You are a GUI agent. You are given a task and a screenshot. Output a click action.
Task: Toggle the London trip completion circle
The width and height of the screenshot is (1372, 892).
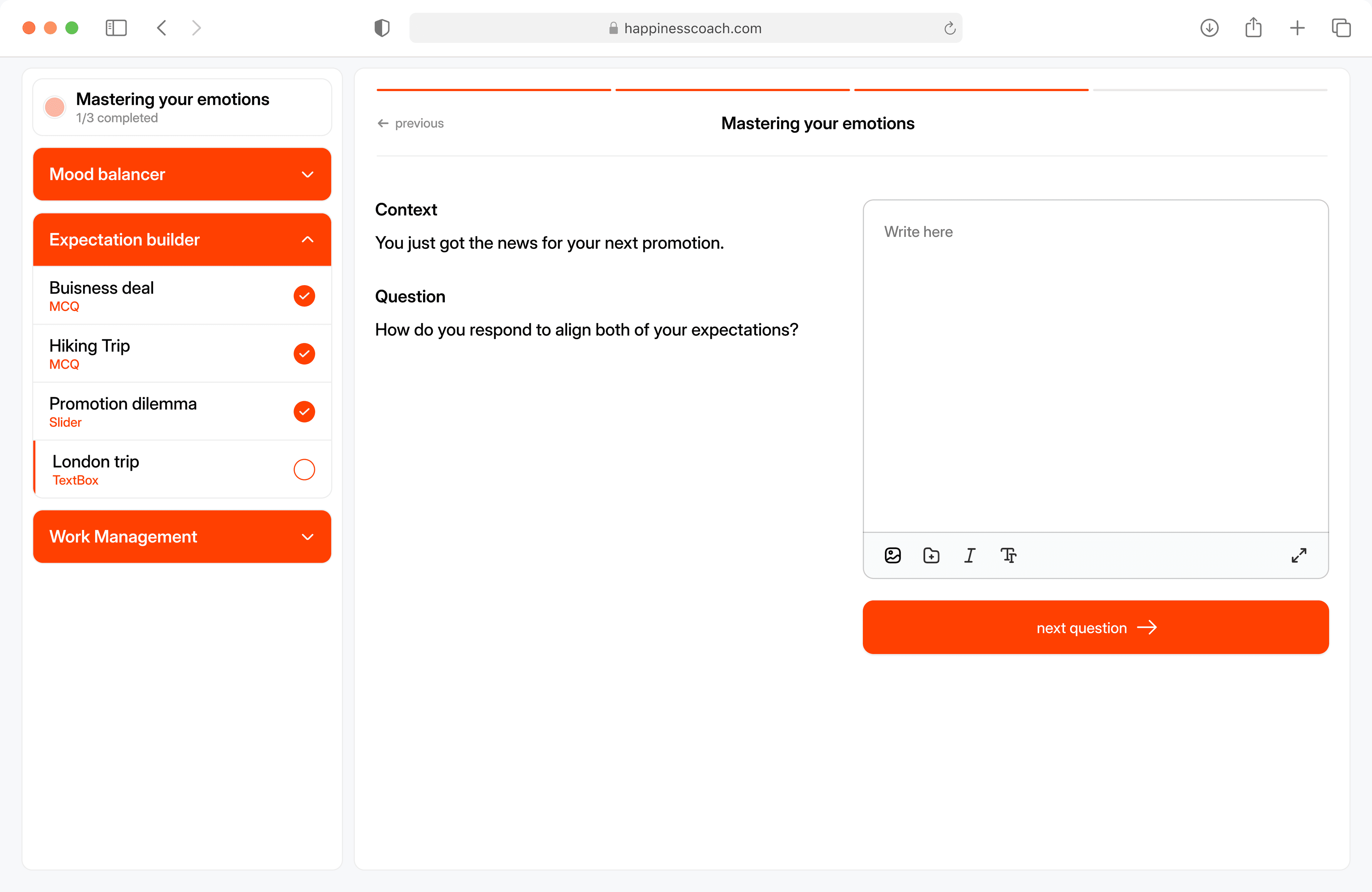(x=304, y=469)
